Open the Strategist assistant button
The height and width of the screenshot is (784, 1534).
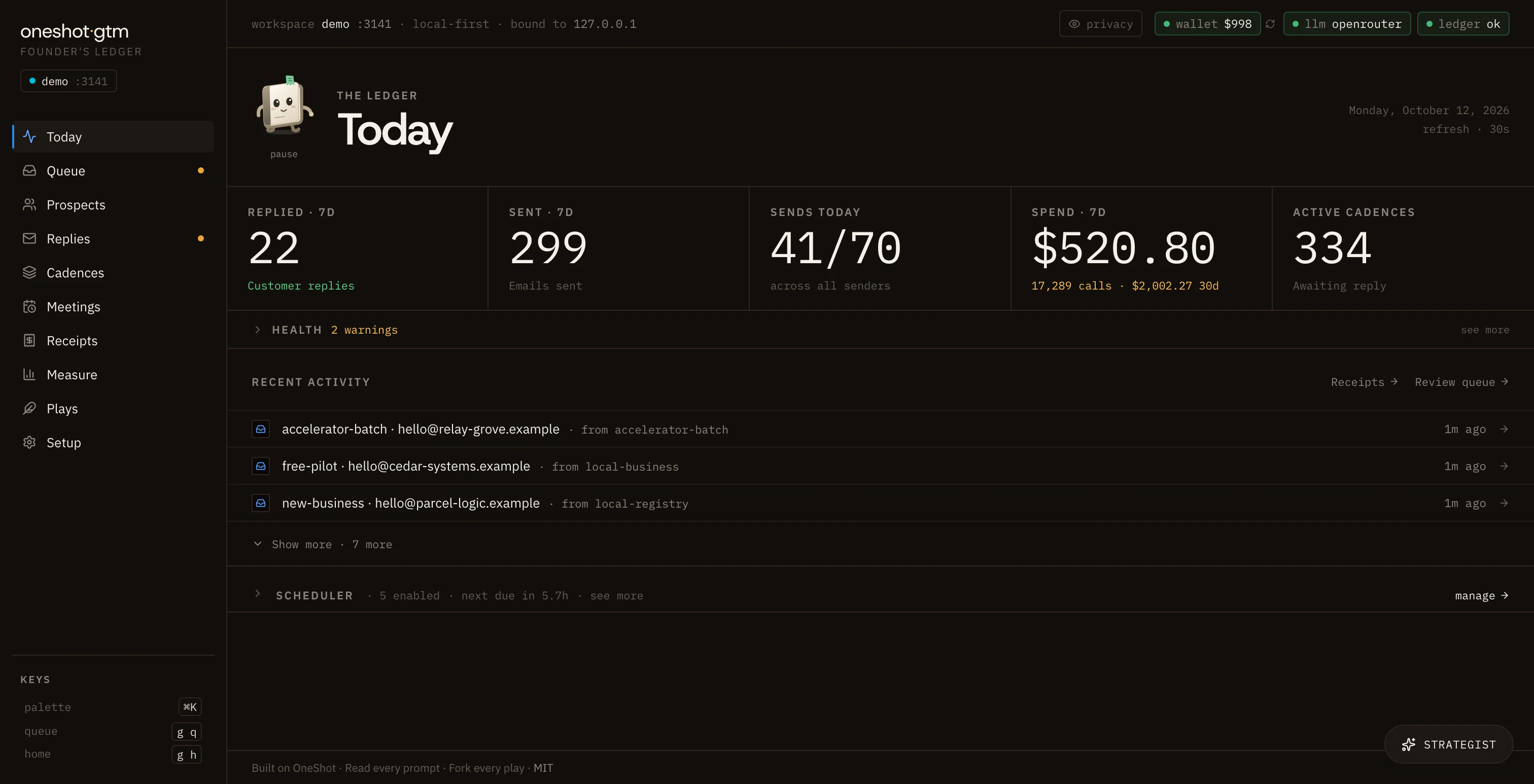pos(1448,744)
